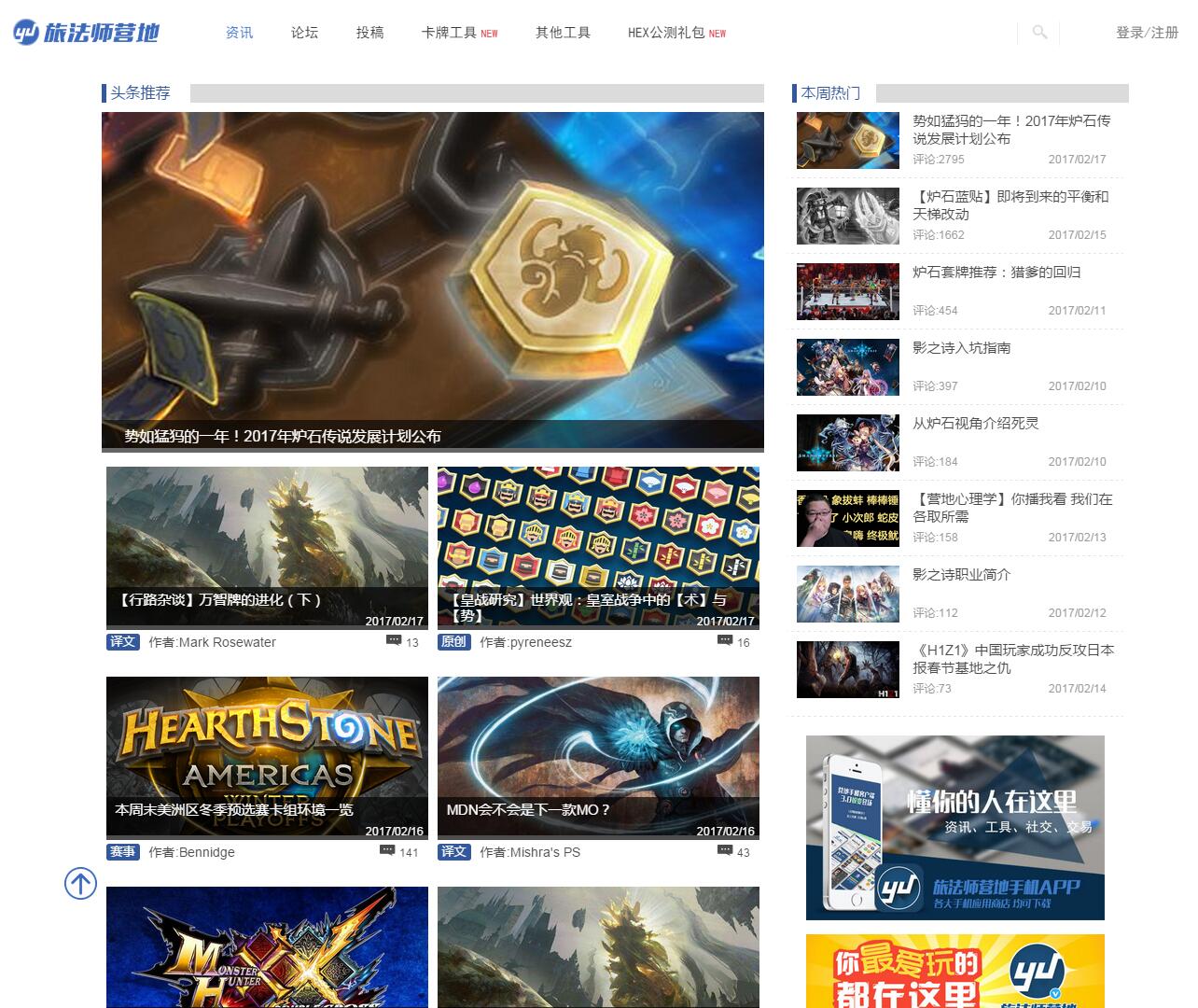This screenshot has width=1198, height=1008.
Task: Click 评论:1662 comment count
Action: (939, 235)
